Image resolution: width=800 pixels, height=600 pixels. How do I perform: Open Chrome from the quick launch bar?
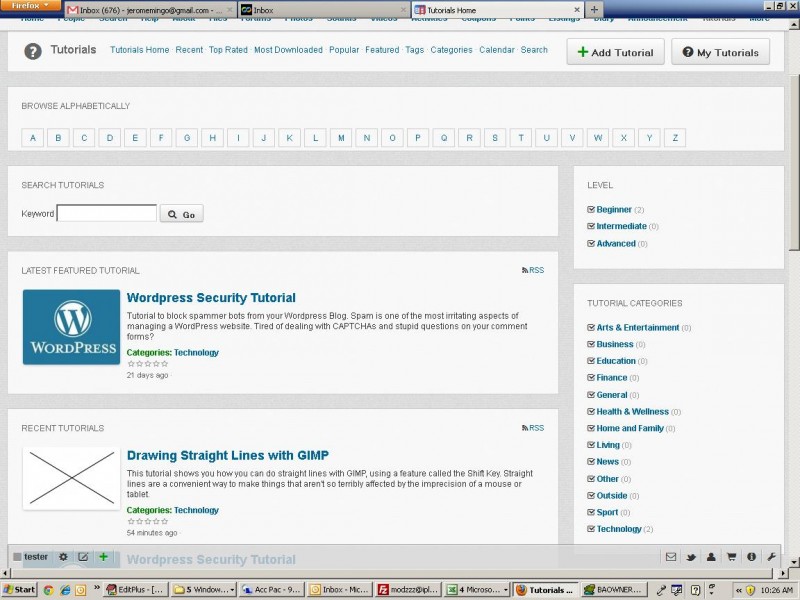(x=48, y=590)
